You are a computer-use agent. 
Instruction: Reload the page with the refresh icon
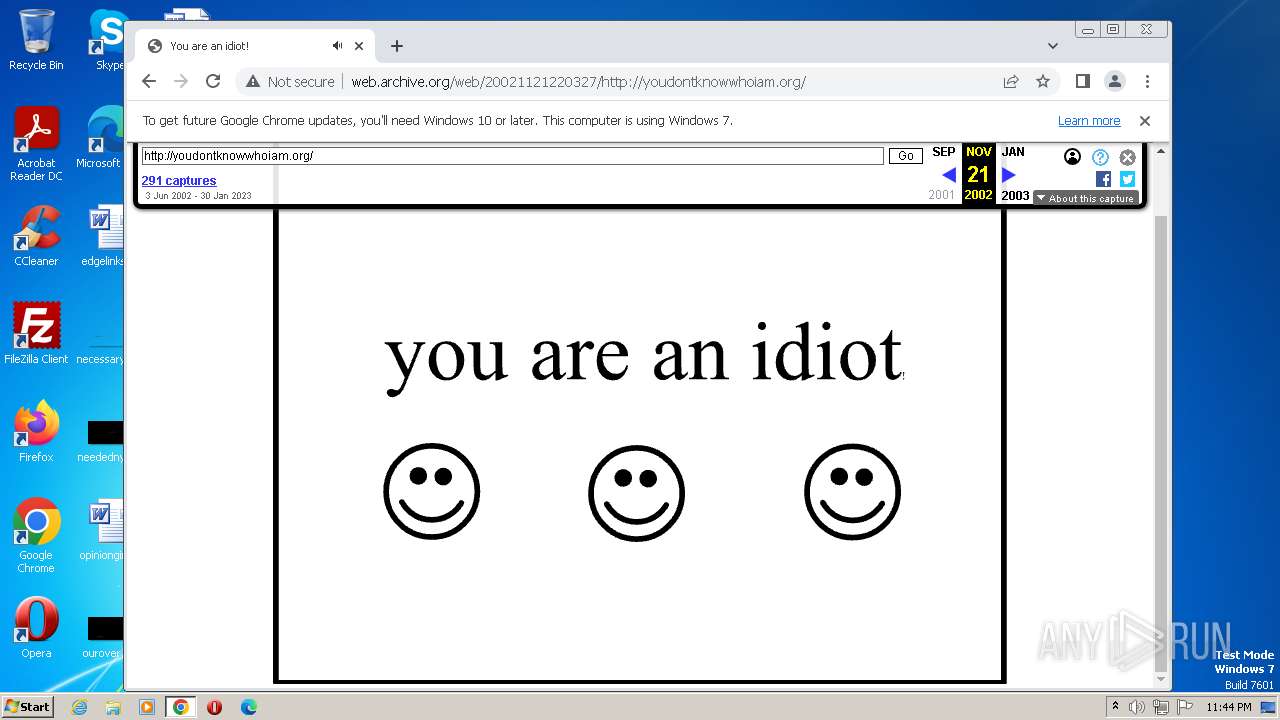(x=213, y=82)
